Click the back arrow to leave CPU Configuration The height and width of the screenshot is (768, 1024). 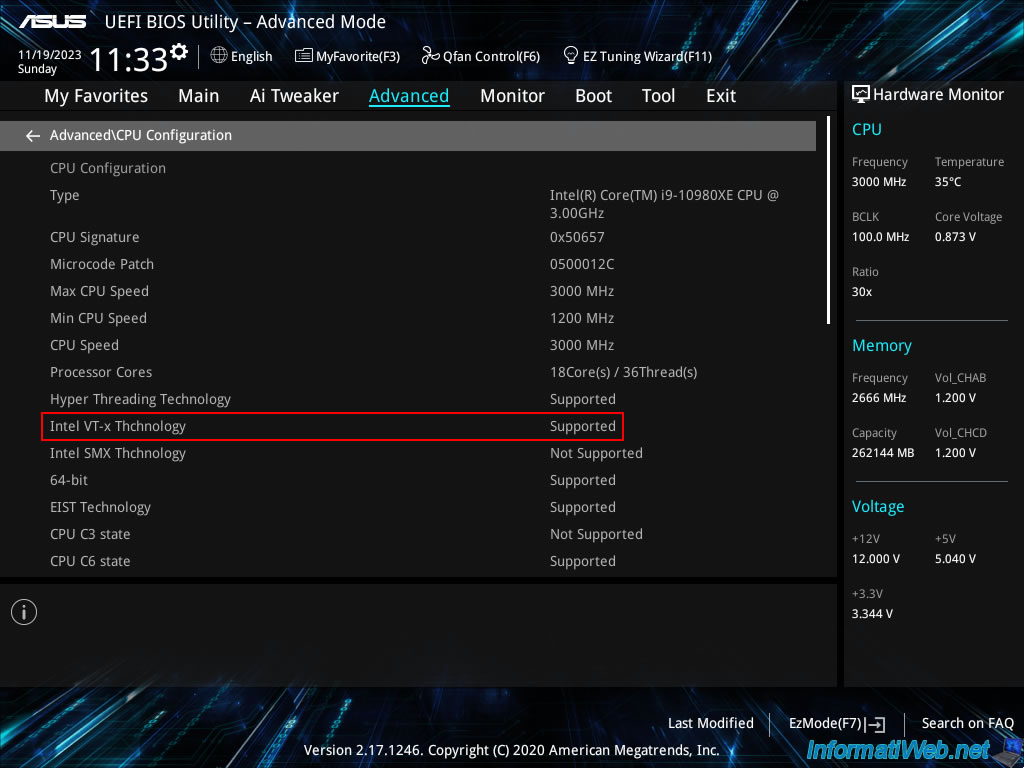pyautogui.click(x=32, y=135)
